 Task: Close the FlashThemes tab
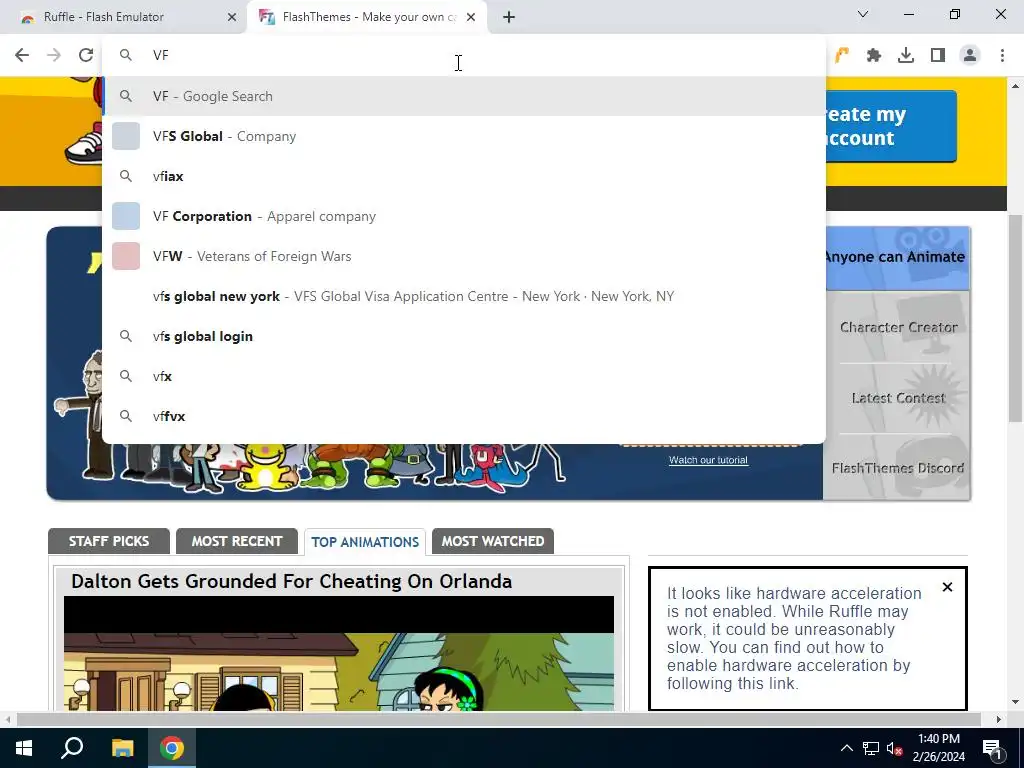tap(471, 17)
